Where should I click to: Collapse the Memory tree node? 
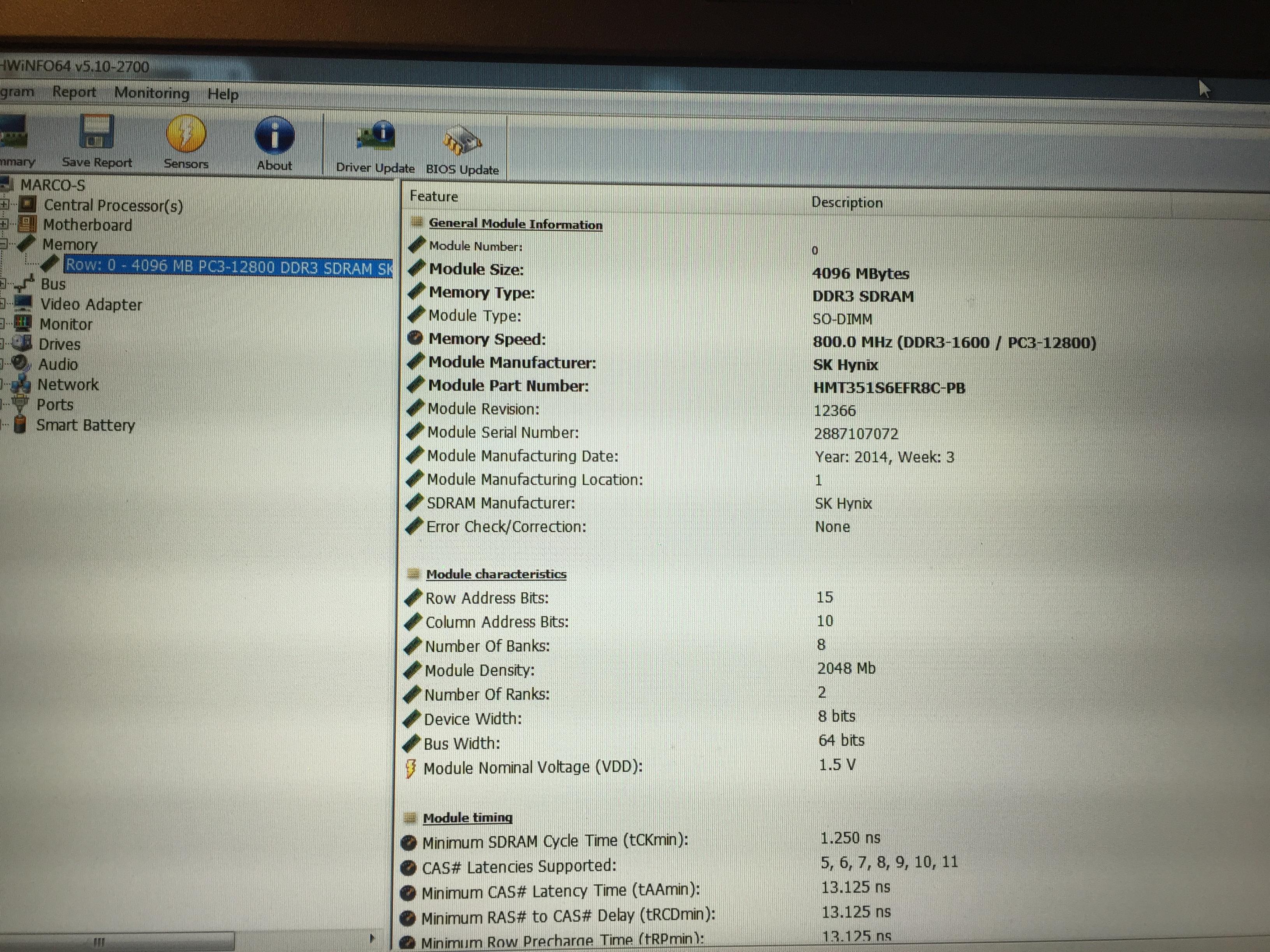[x=3, y=243]
